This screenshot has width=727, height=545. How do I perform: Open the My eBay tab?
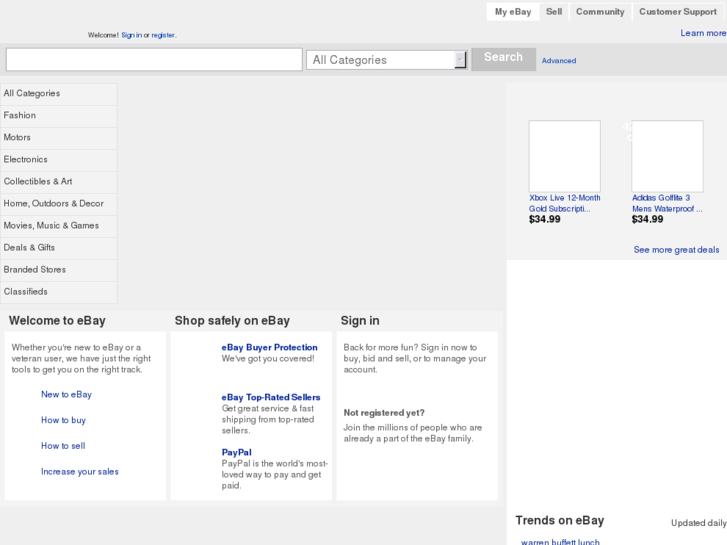pyautogui.click(x=513, y=12)
